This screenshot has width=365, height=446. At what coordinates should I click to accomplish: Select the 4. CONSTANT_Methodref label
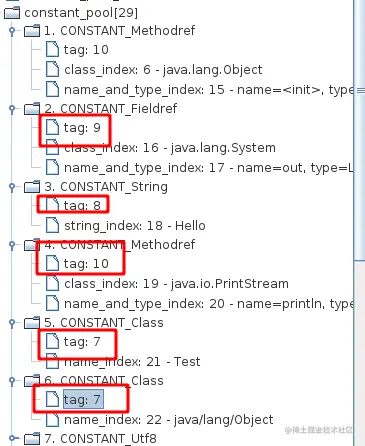(x=120, y=245)
